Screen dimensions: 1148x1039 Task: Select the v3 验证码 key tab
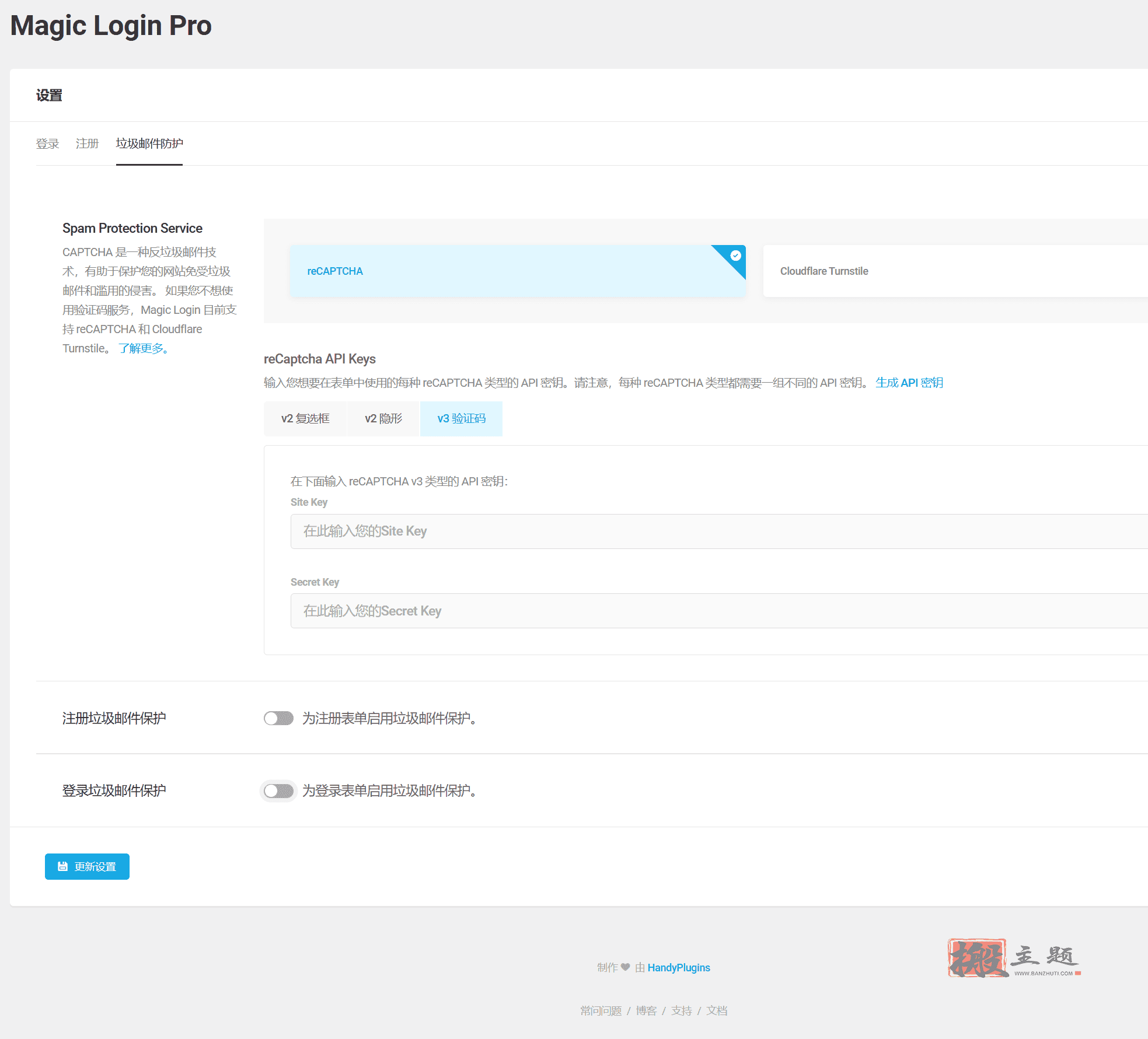pos(461,419)
